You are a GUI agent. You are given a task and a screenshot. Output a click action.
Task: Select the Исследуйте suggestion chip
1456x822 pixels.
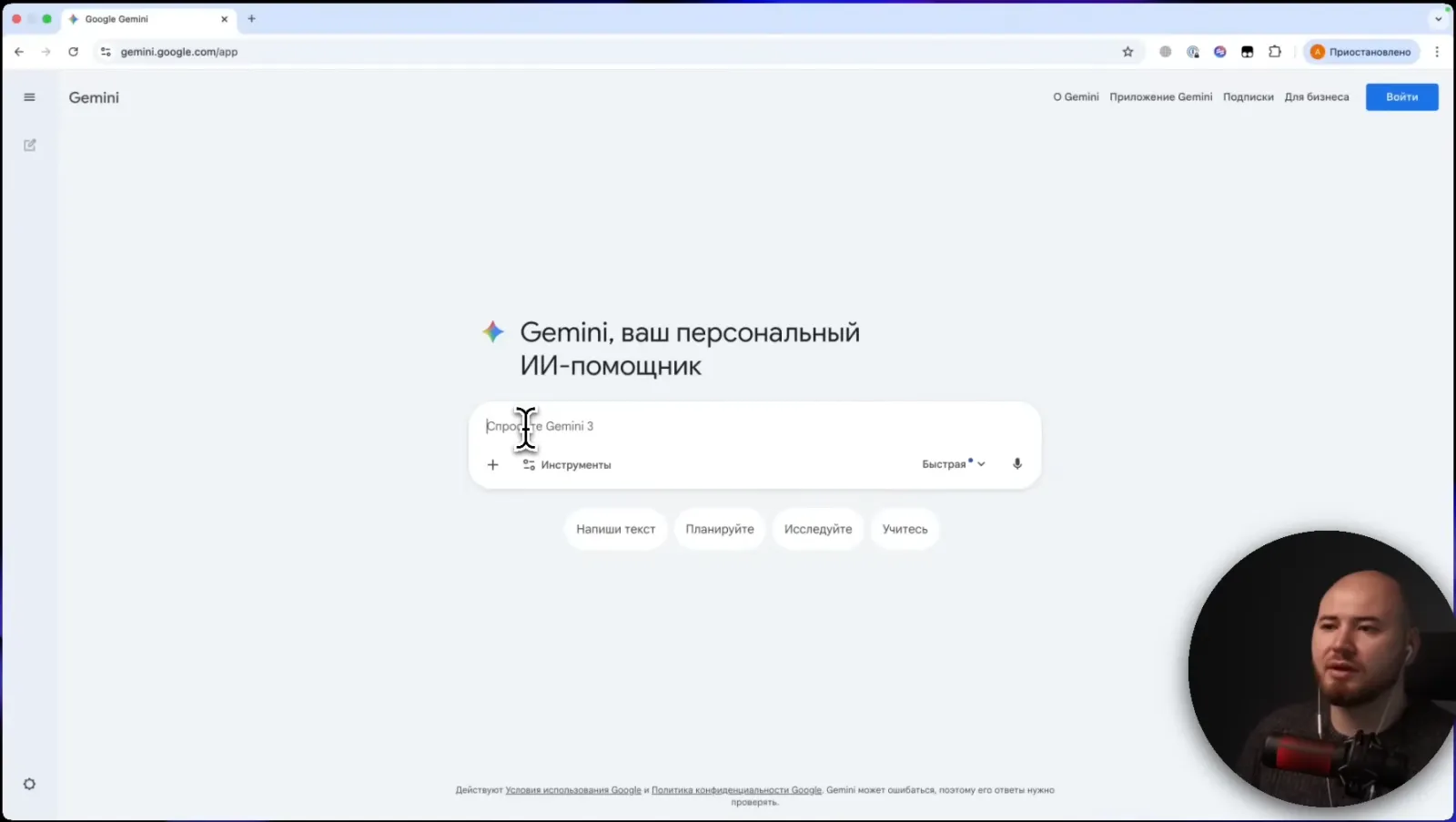tap(818, 529)
